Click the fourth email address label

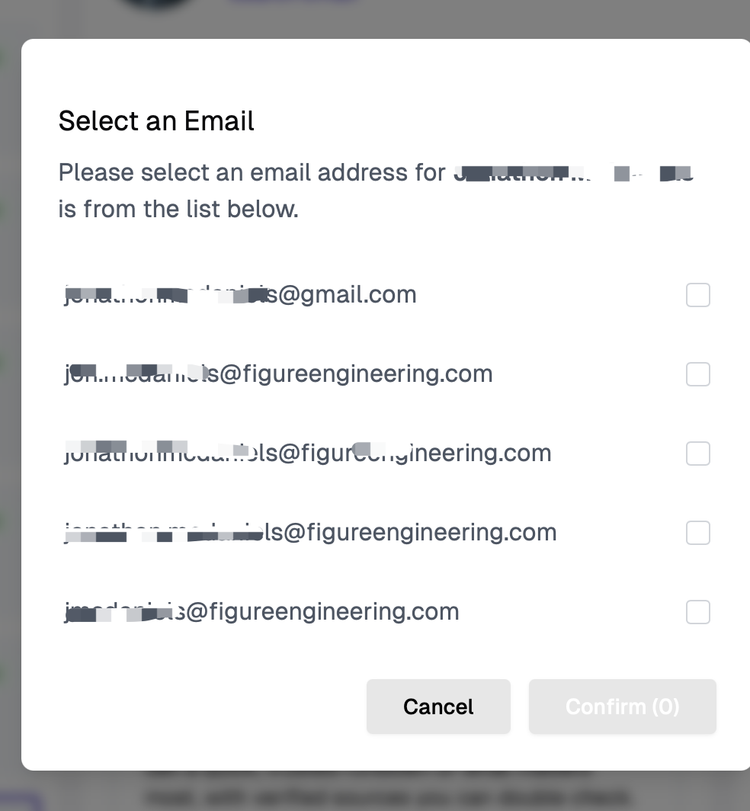click(310, 533)
